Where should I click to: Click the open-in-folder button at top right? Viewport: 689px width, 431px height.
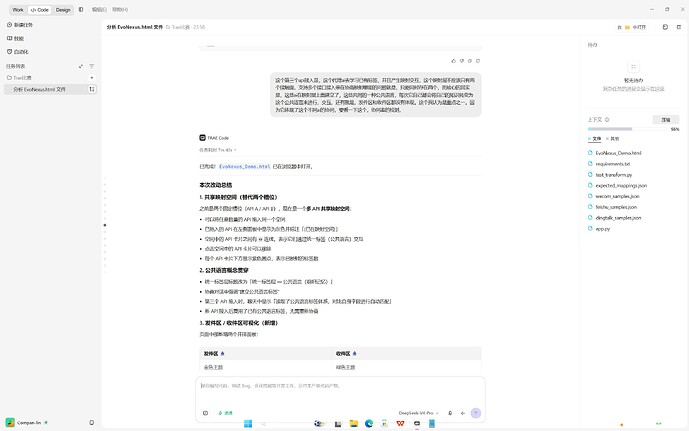tap(632, 27)
